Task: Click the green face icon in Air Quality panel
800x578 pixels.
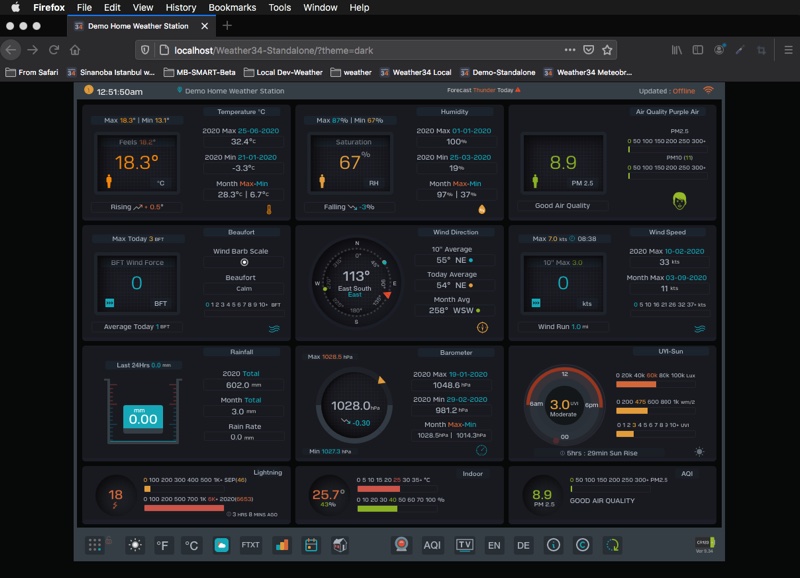Action: click(679, 200)
